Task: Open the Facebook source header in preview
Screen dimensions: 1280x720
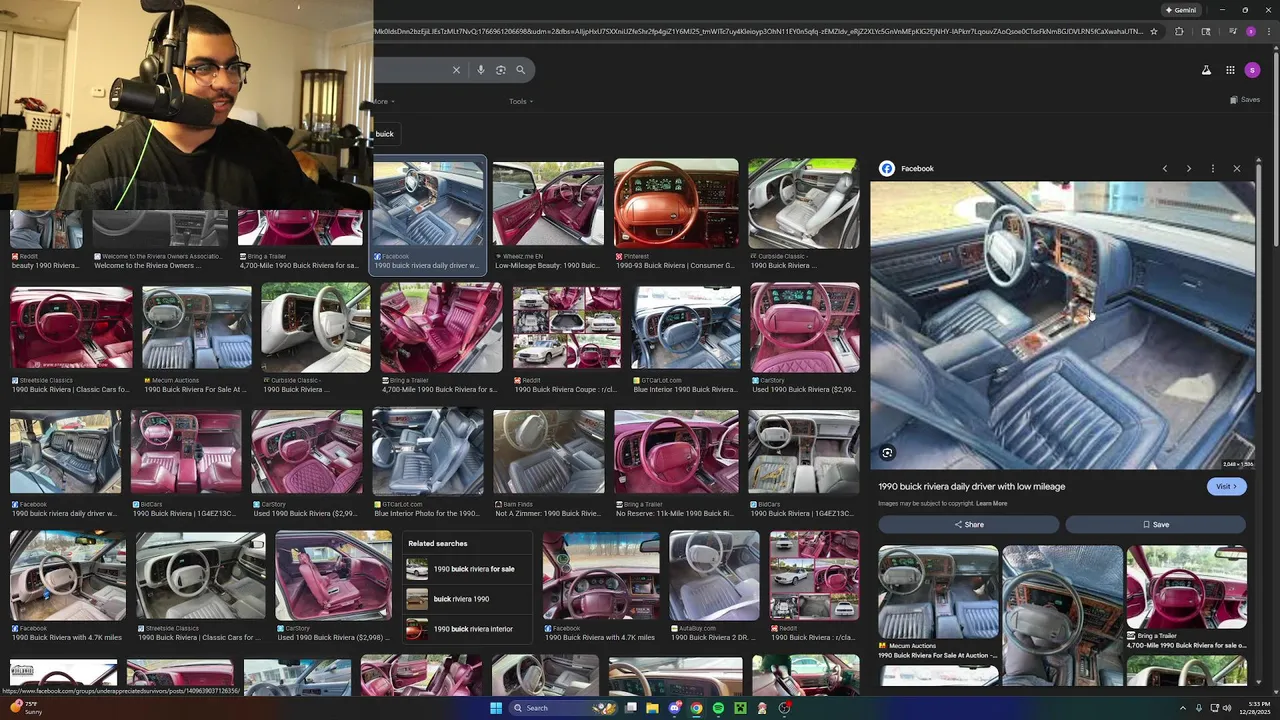Action: click(907, 168)
